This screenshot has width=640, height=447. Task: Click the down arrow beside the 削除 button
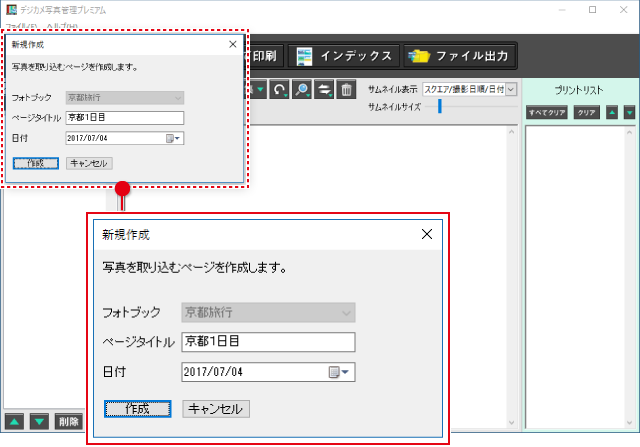click(x=39, y=422)
